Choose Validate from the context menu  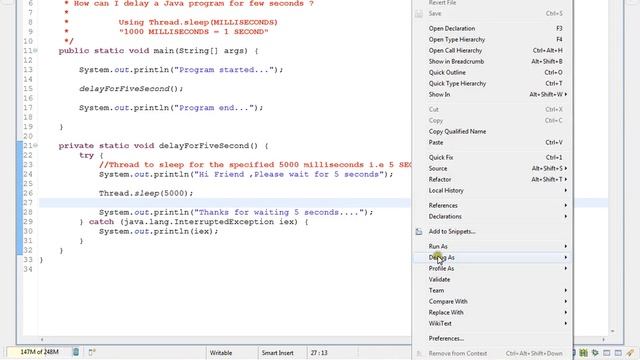[x=493, y=279]
